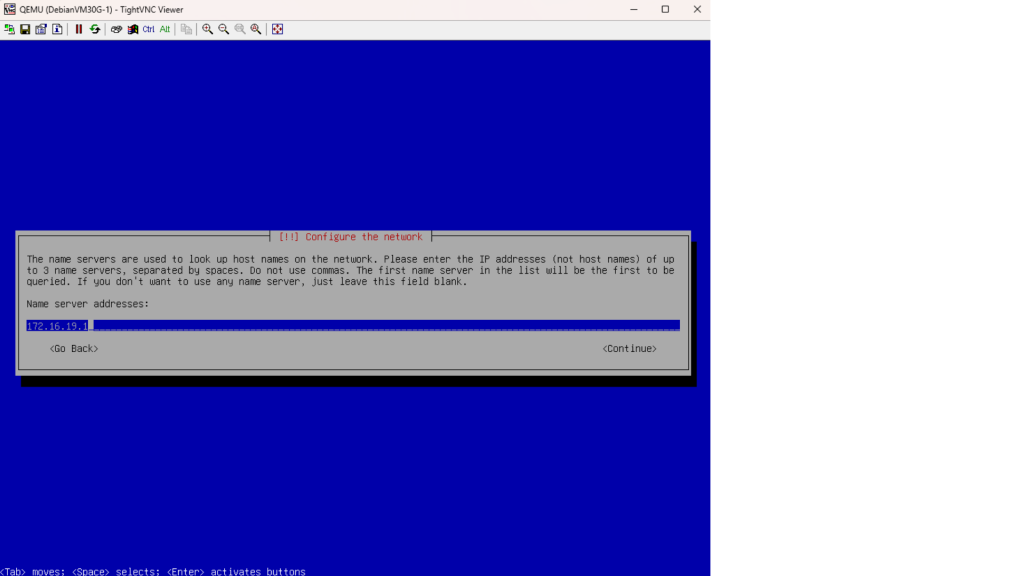Send Ctrl+Alt+Del to the remote machine
Screen dimensions: 1024x576
(116, 29)
